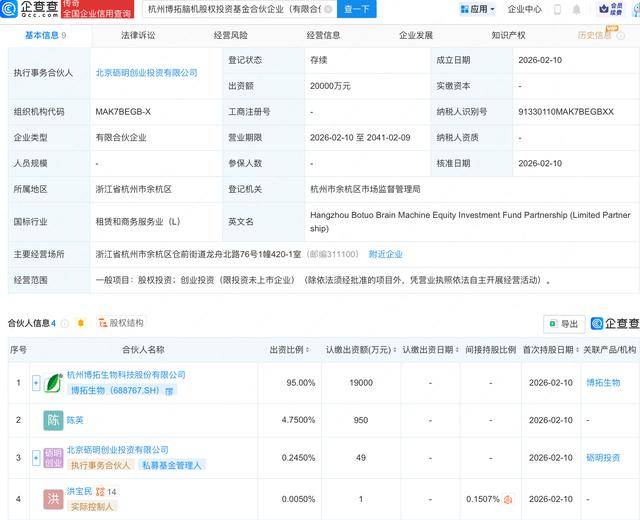This screenshot has height=520, width=640.
Task: Click the 会员 membership icon
Action: coord(603,9)
